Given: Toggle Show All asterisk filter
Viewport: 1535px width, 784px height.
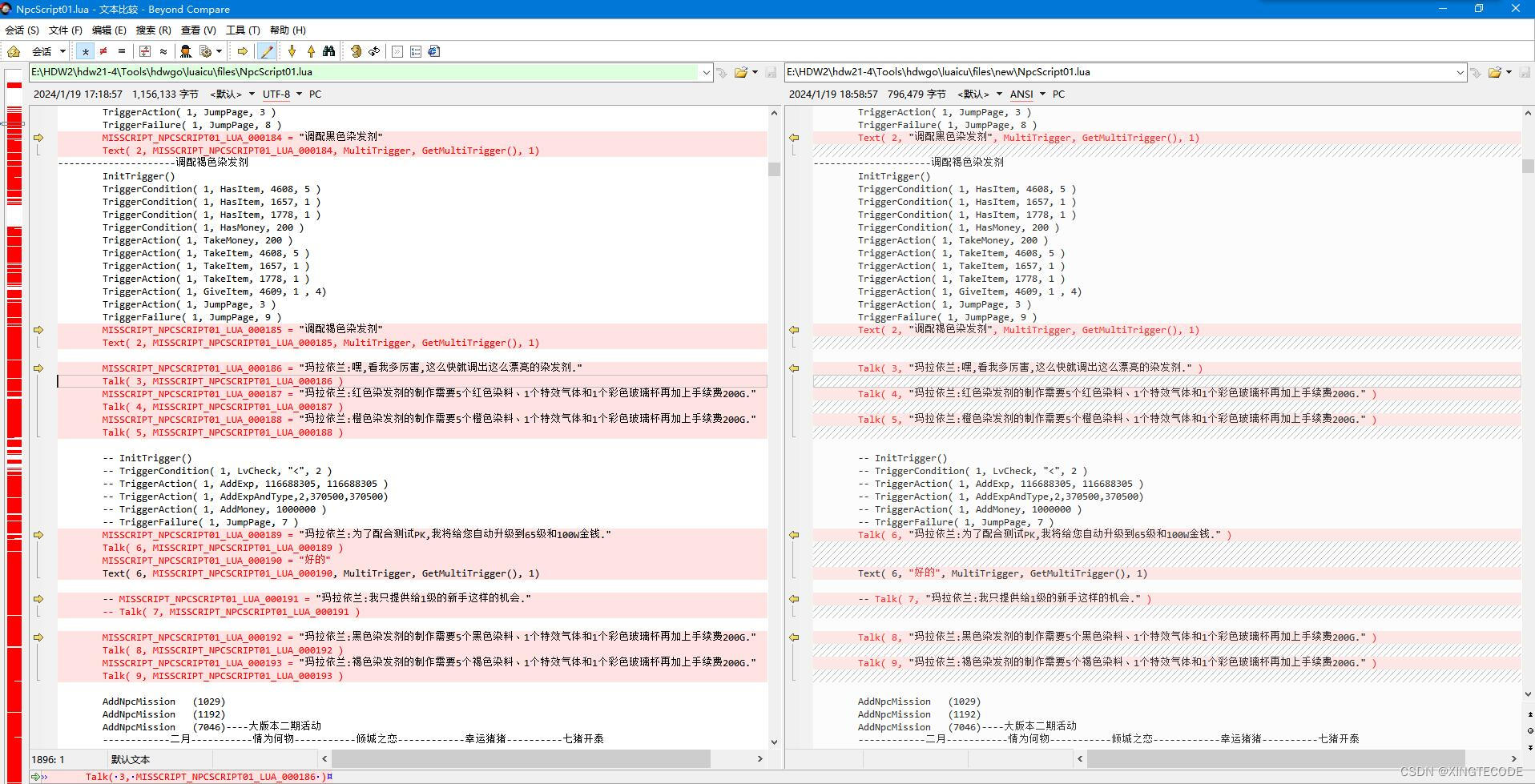Looking at the screenshot, I should click(85, 51).
